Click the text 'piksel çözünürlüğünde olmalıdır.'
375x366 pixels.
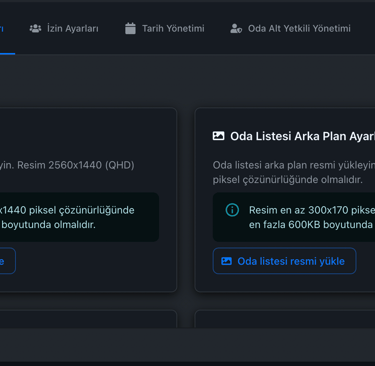pyautogui.click(x=287, y=180)
